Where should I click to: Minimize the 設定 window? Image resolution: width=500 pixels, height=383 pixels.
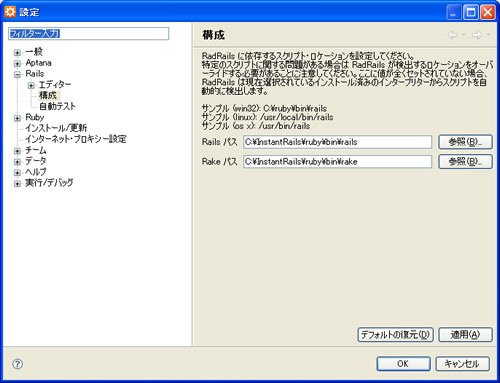point(454,13)
